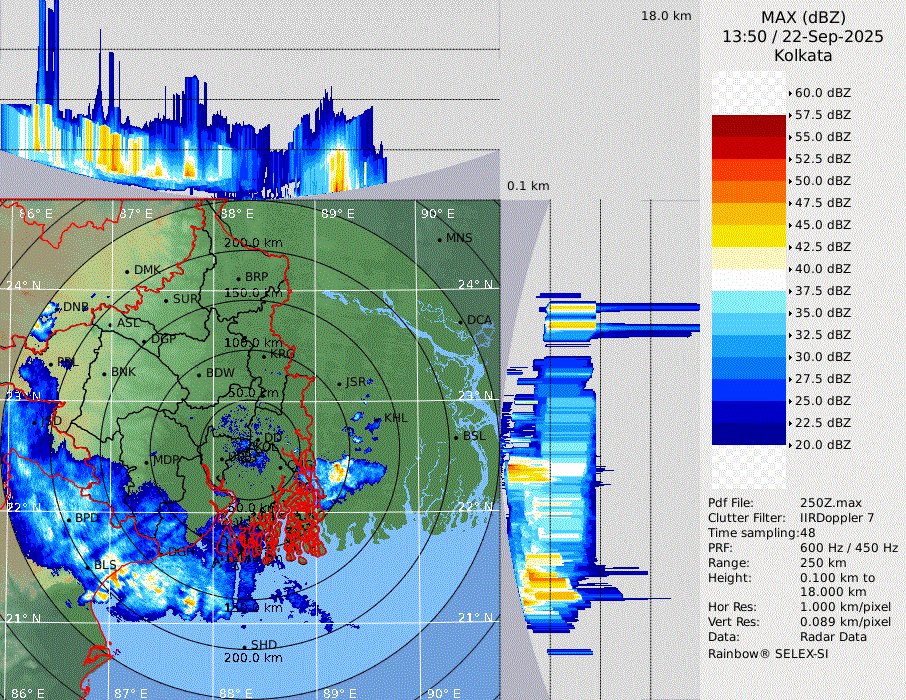906x700 pixels.
Task: Click the BSL station marker
Action: tap(456, 437)
